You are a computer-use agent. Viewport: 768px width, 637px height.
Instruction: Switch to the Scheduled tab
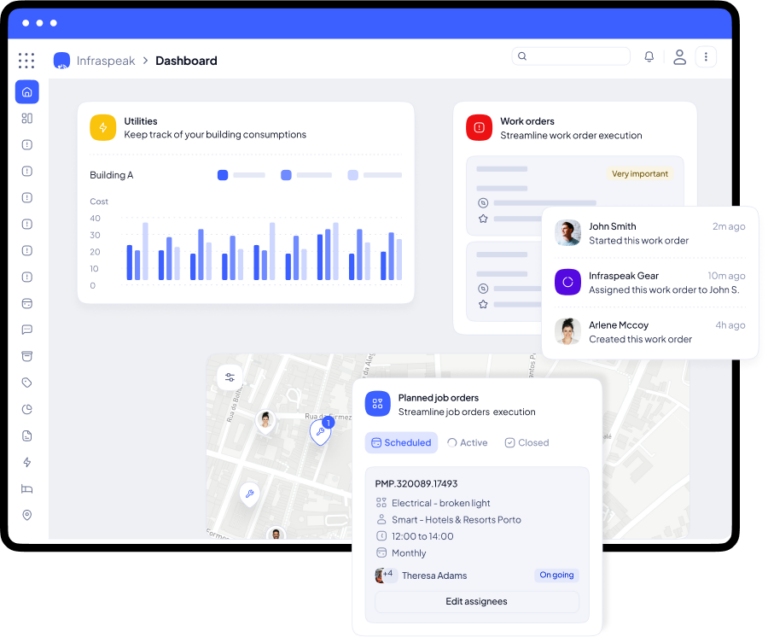(x=400, y=442)
